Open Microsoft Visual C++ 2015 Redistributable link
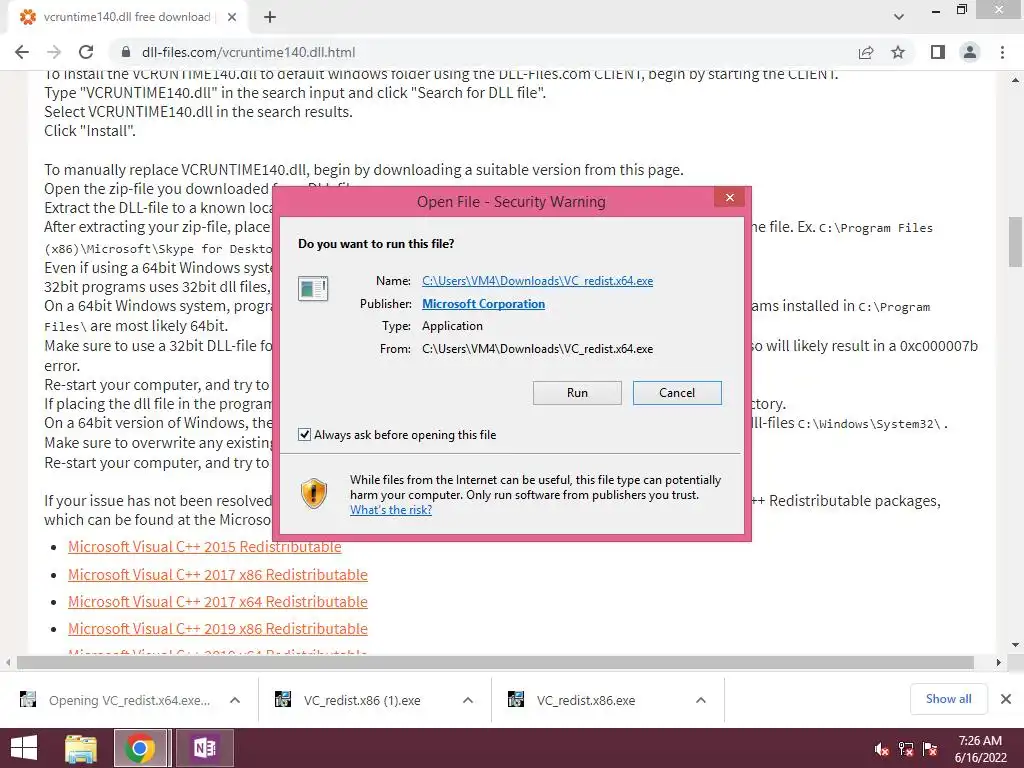This screenshot has width=1024, height=768. click(204, 547)
